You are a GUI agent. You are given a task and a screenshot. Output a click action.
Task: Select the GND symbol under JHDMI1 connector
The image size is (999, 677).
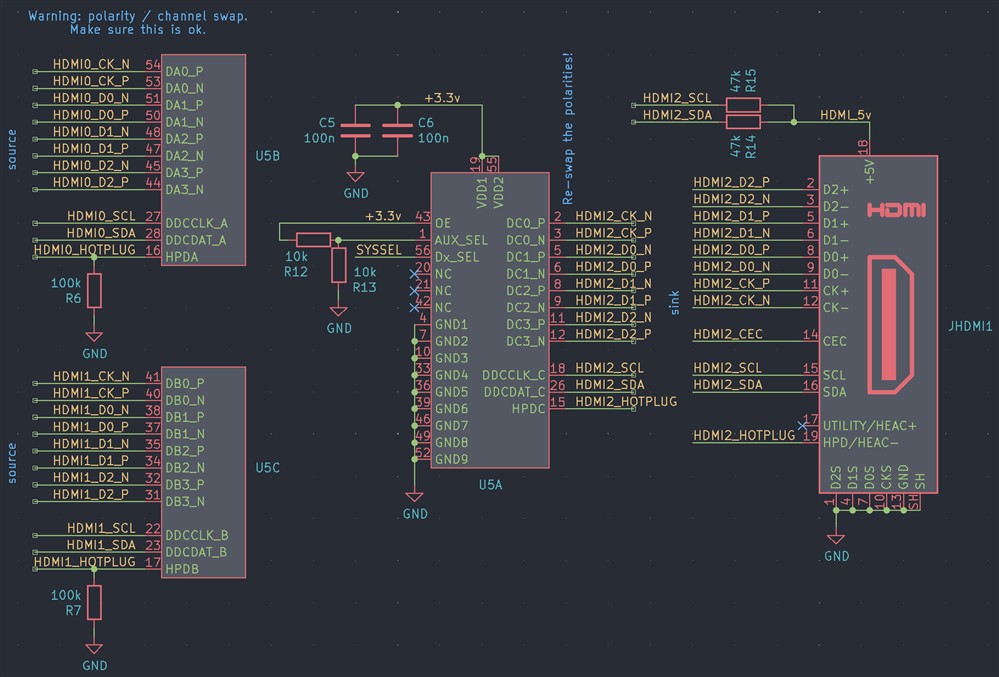click(836, 539)
